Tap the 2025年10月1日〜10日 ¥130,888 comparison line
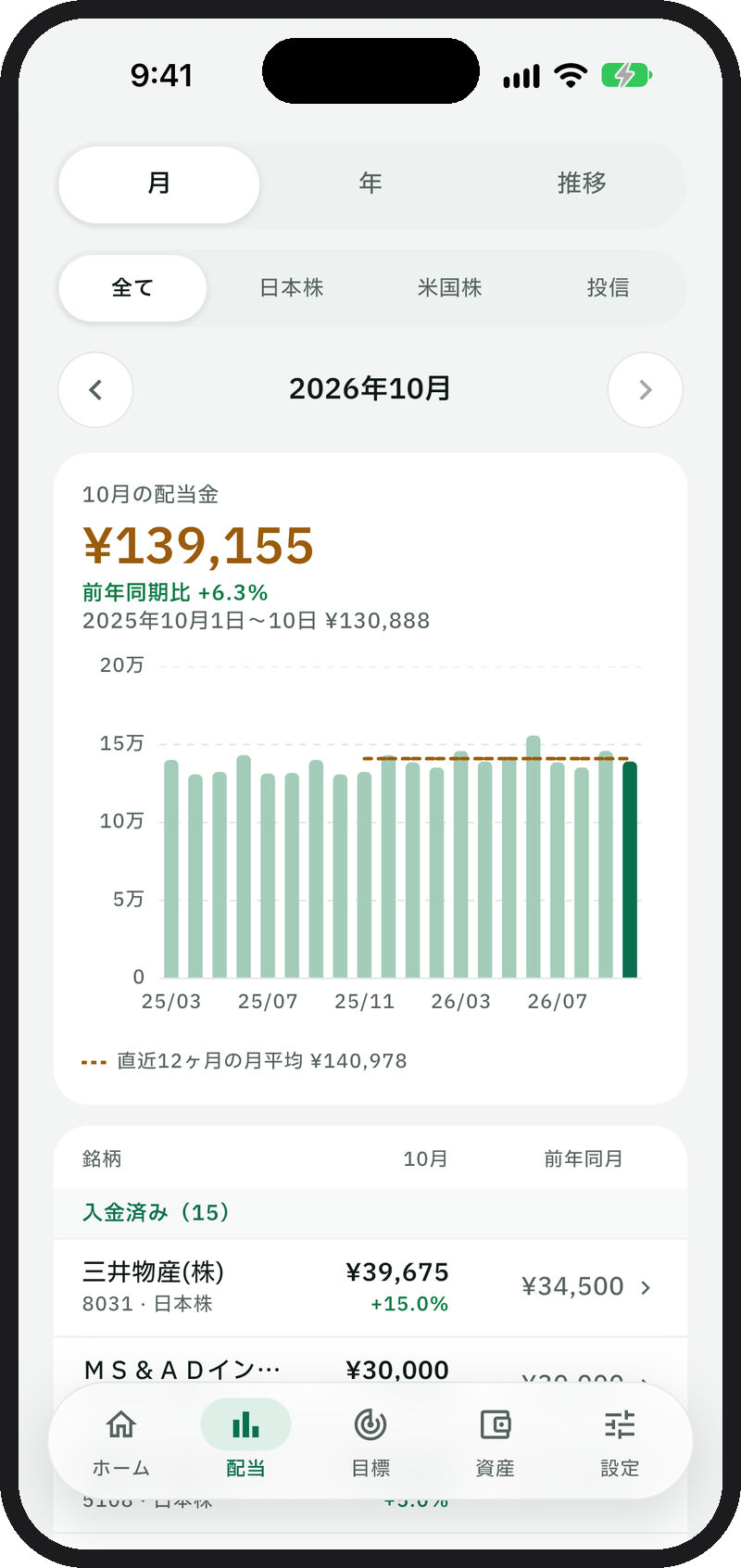 (x=257, y=621)
